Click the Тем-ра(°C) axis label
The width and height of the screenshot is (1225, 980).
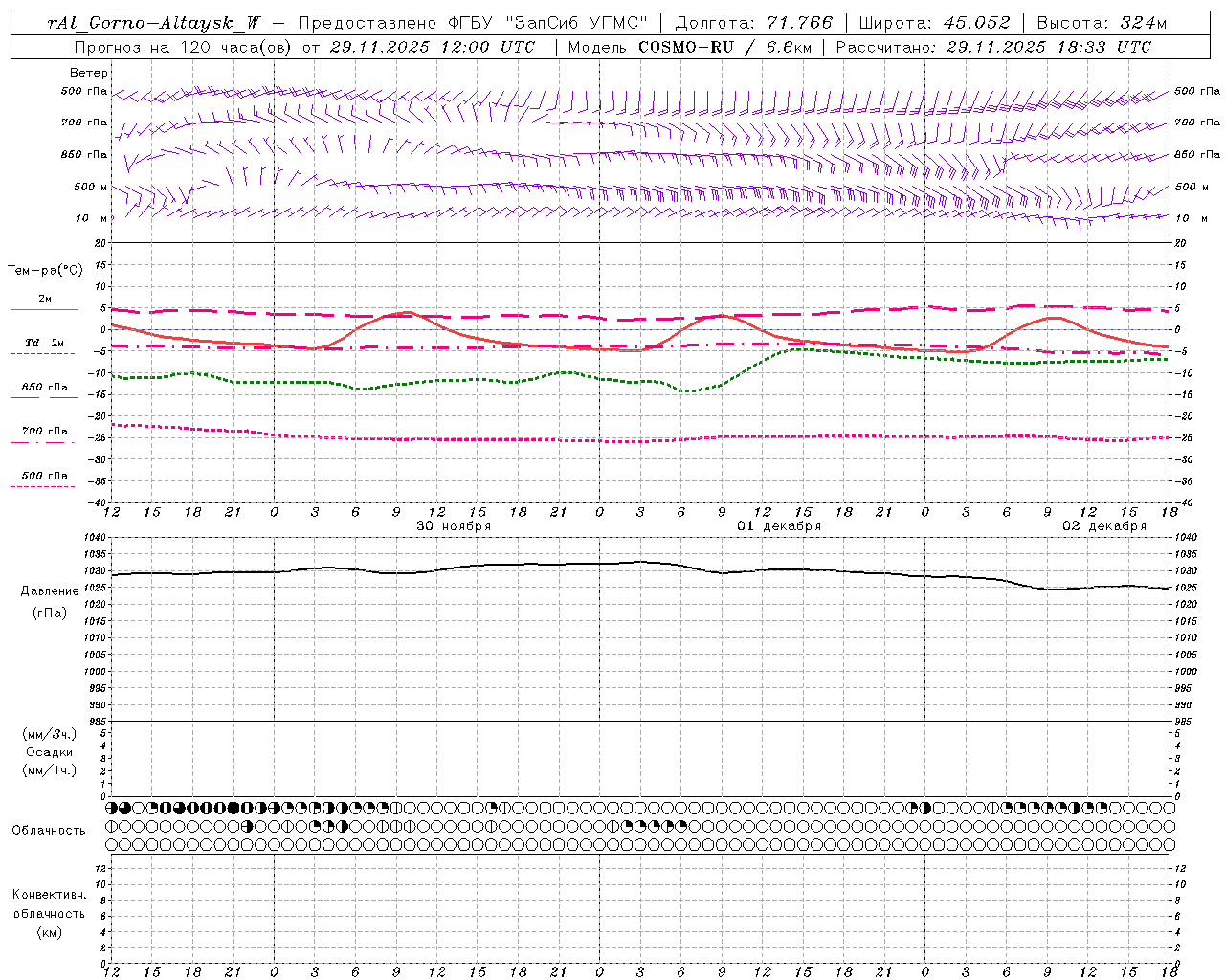click(45, 271)
